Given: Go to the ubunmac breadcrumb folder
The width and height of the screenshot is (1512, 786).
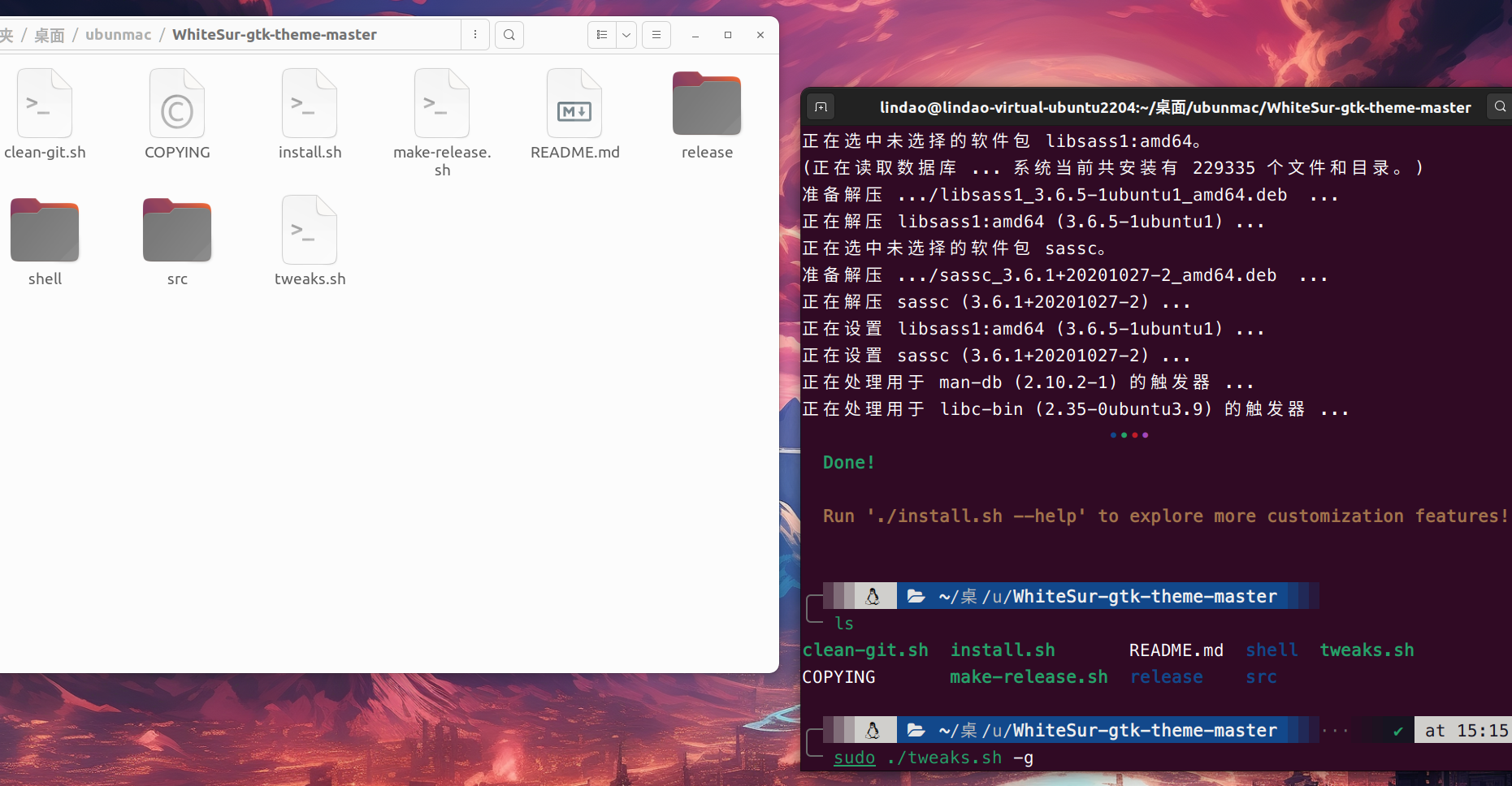Looking at the screenshot, I should coord(119,35).
